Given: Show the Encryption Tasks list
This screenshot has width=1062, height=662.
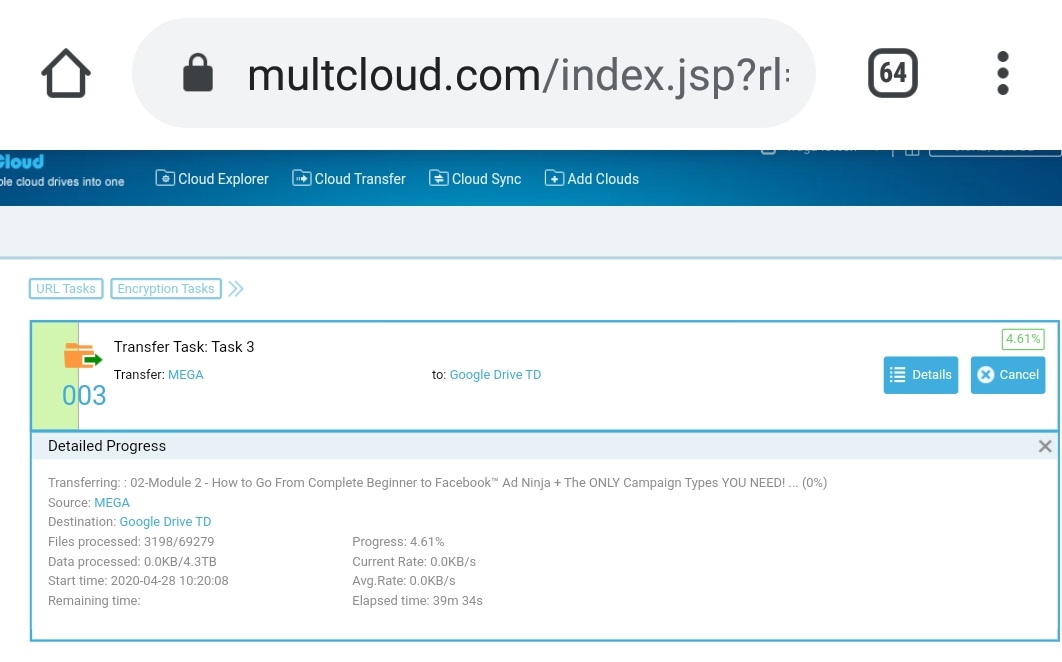Looking at the screenshot, I should [x=166, y=289].
